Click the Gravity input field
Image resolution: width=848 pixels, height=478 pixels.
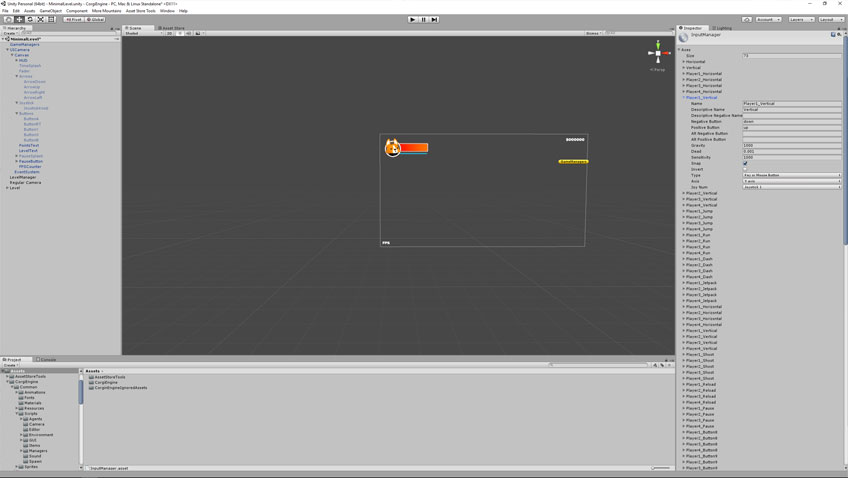pyautogui.click(x=791, y=145)
